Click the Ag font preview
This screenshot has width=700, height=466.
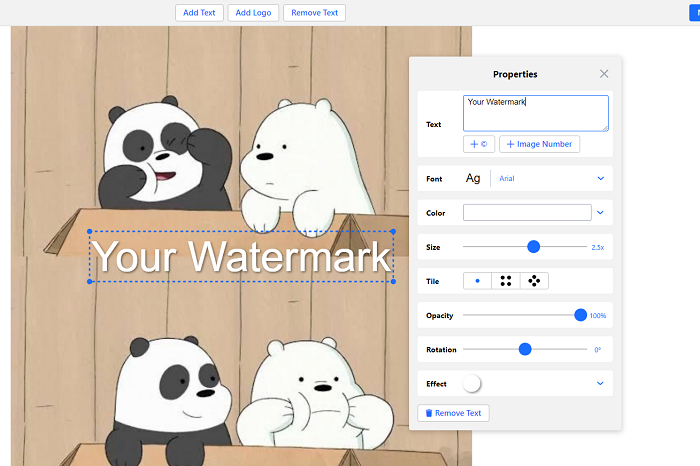click(x=473, y=179)
